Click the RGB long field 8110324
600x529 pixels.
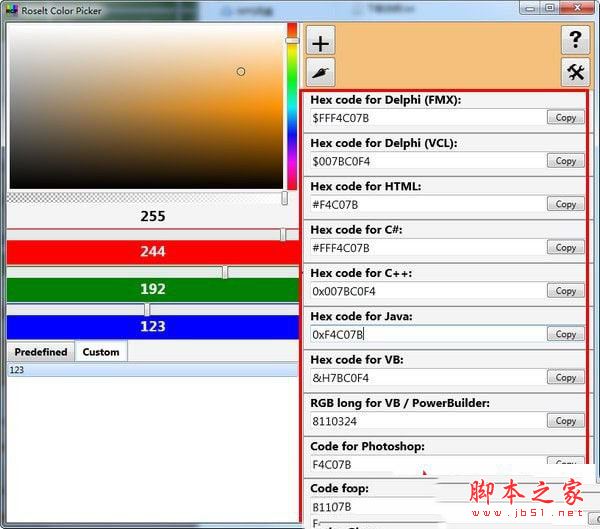coord(429,421)
